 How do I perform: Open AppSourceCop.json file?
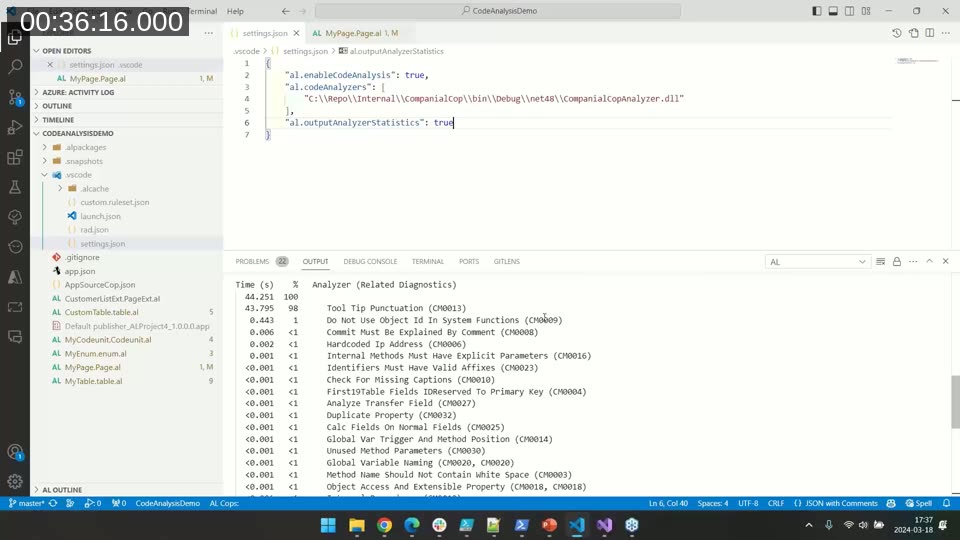(100, 285)
